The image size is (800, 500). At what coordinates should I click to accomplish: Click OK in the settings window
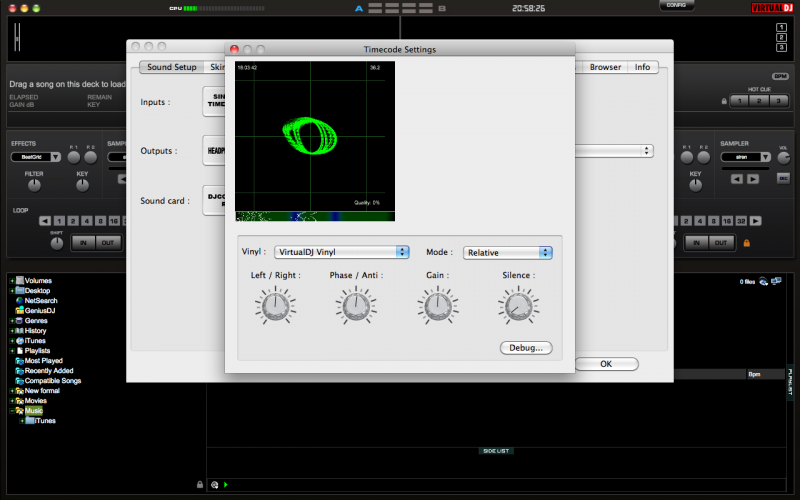[x=606, y=364]
